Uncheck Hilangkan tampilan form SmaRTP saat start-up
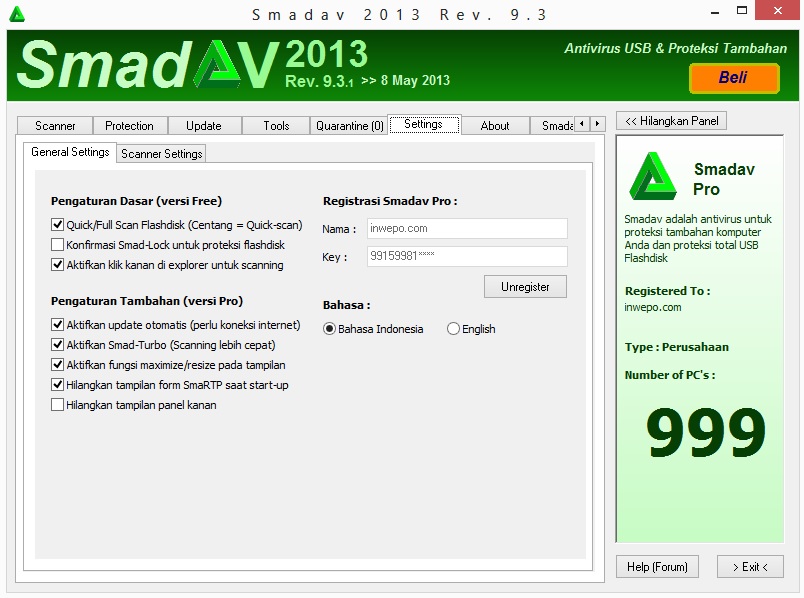This screenshot has height=598, width=804. 57,385
